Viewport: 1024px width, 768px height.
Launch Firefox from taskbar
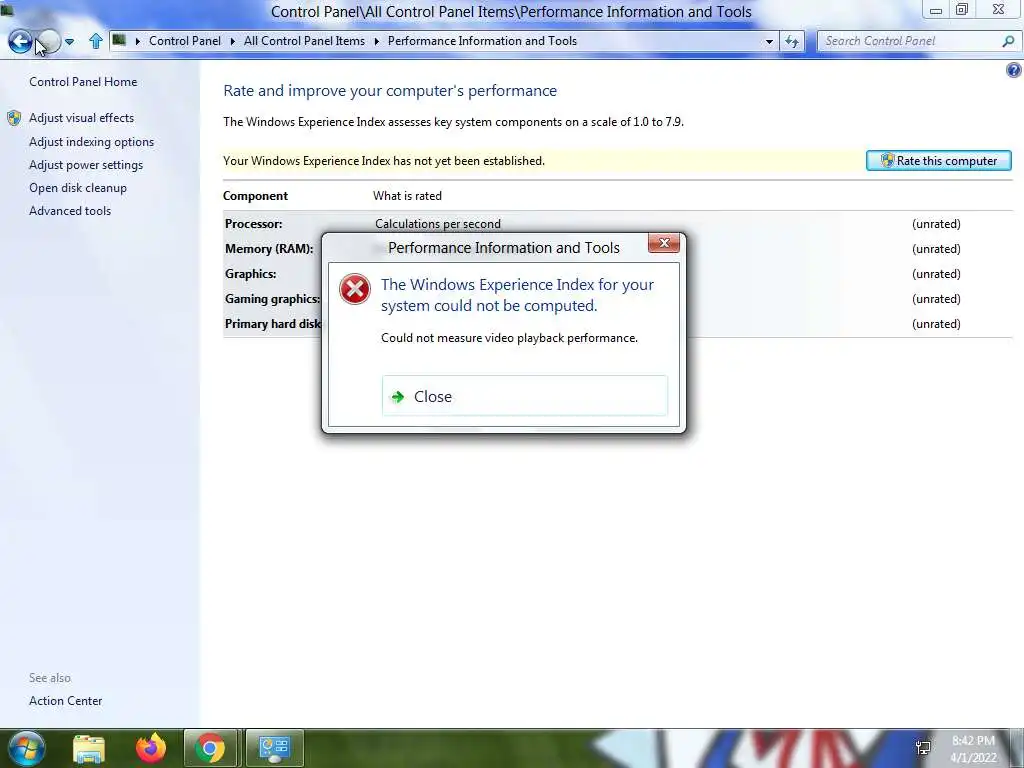[150, 748]
